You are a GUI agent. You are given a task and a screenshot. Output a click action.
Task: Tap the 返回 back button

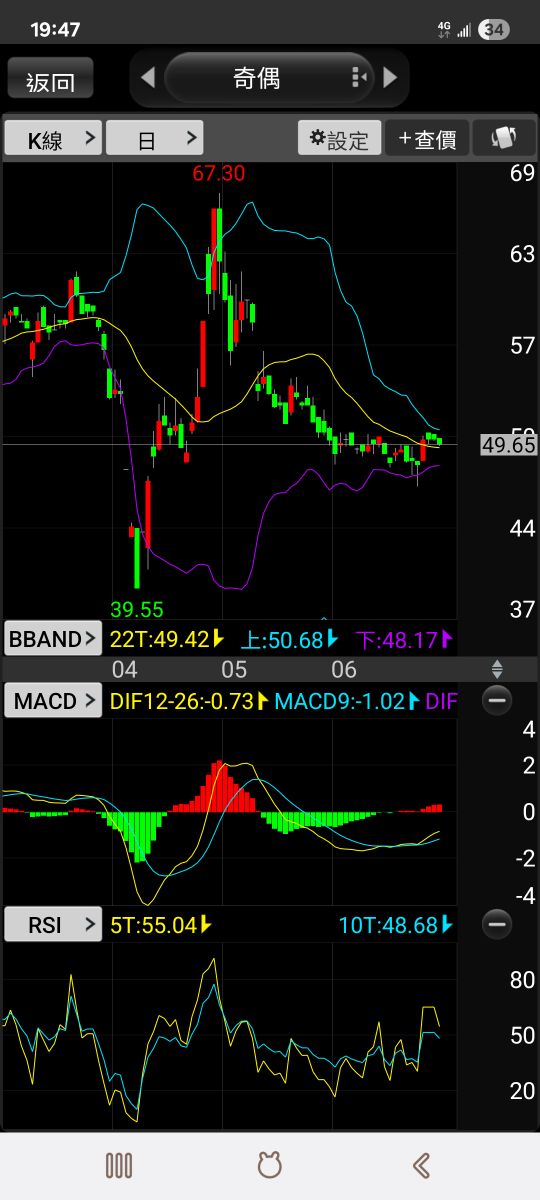click(50, 79)
